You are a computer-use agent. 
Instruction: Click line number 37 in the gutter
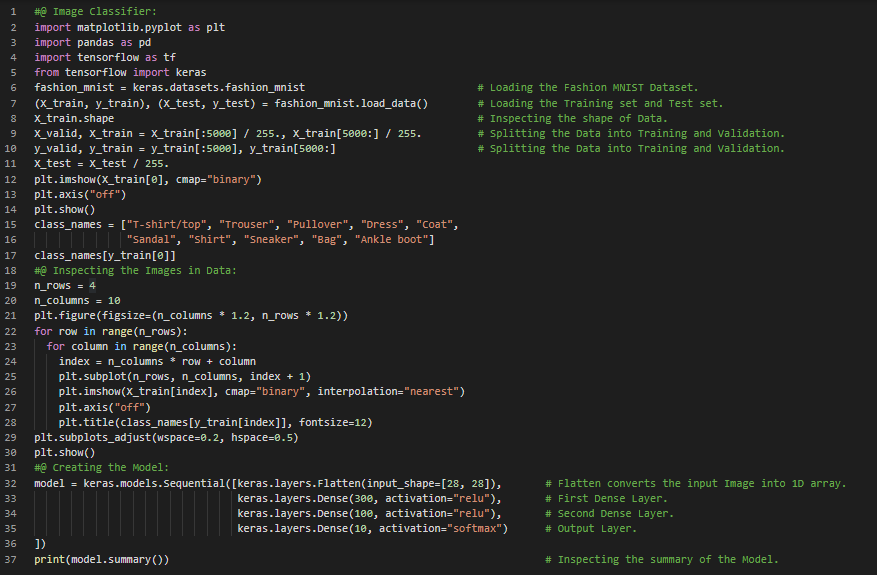[13, 559]
